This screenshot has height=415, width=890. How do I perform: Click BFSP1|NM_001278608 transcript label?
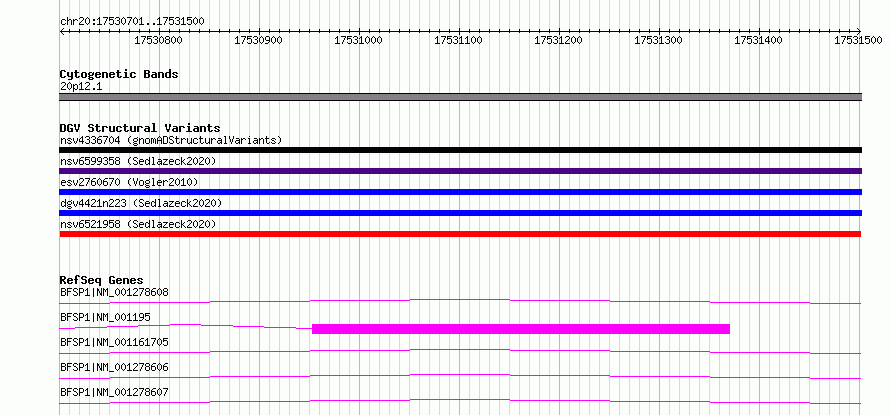(114, 292)
